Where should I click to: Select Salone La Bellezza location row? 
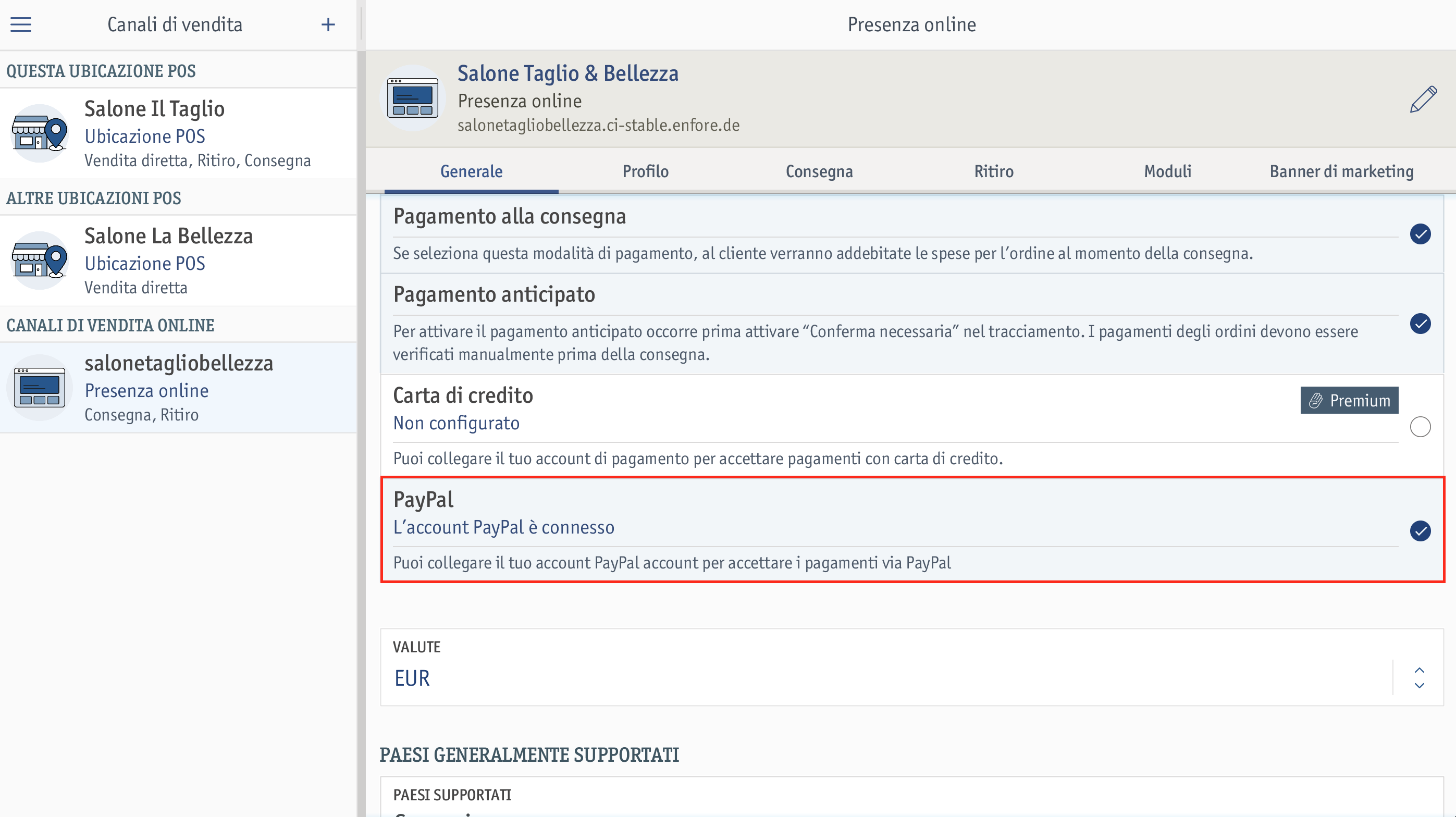tap(178, 261)
